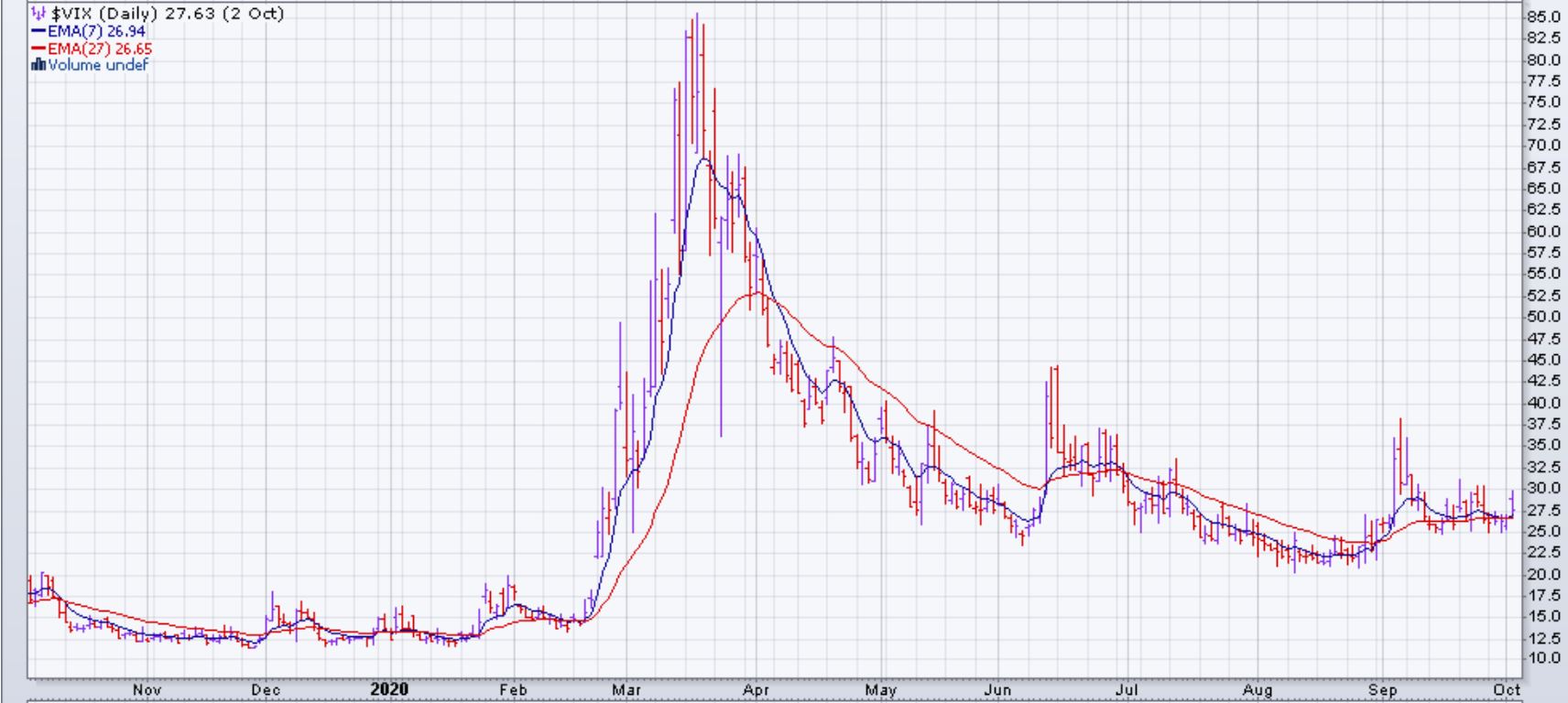Select the Mar label on time axis
The width and height of the screenshot is (1568, 703).
[x=626, y=689]
